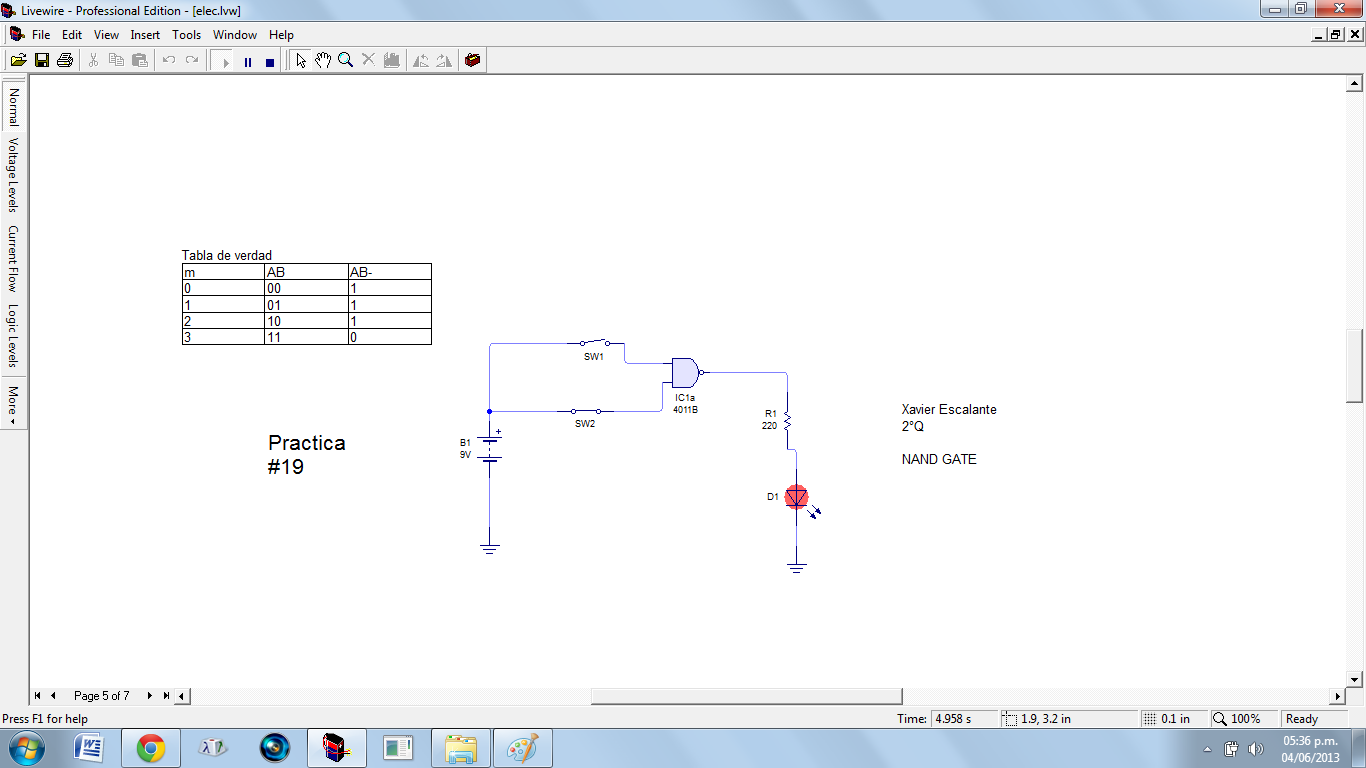Undo the last action
1366x768 pixels.
[167, 59]
